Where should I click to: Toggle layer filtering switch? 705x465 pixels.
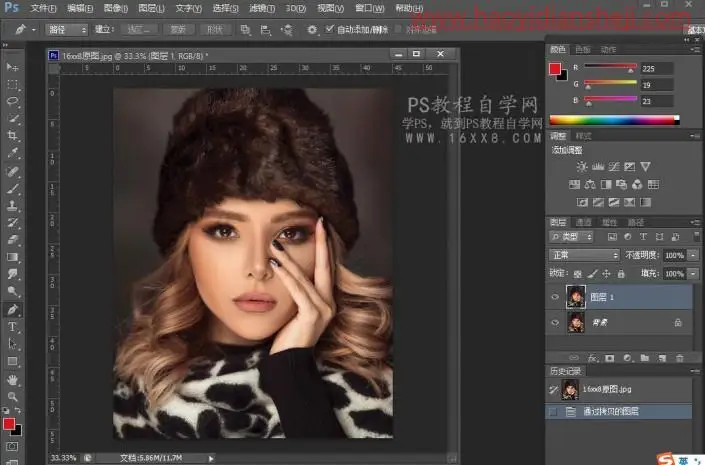tap(696, 236)
